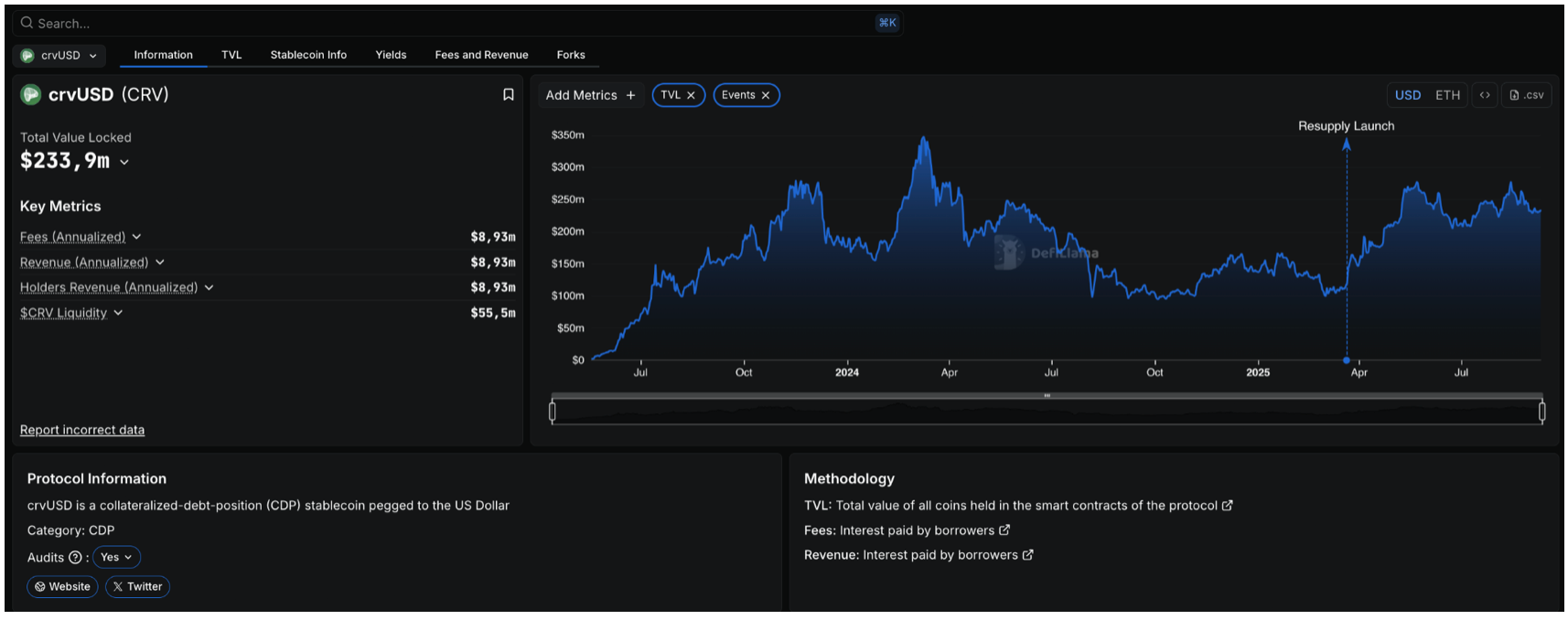Open Fees methodology external link icon
1568x620 pixels.
click(1004, 530)
